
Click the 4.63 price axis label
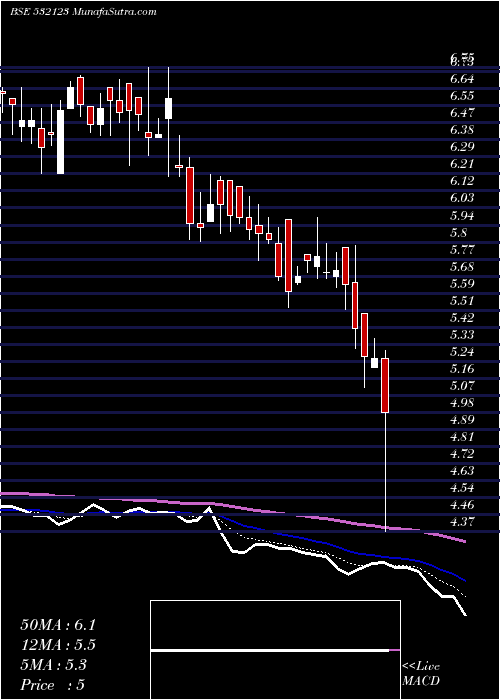click(462, 471)
